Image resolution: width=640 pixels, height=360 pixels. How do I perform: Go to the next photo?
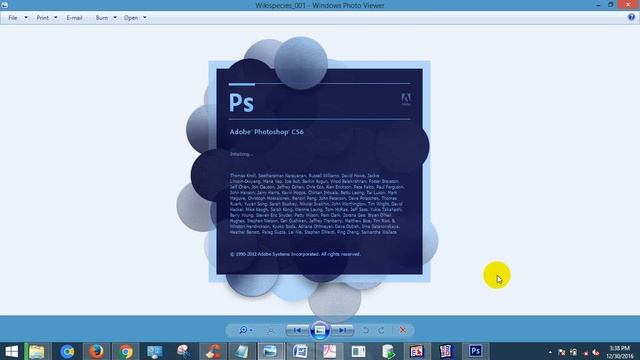(x=342, y=330)
